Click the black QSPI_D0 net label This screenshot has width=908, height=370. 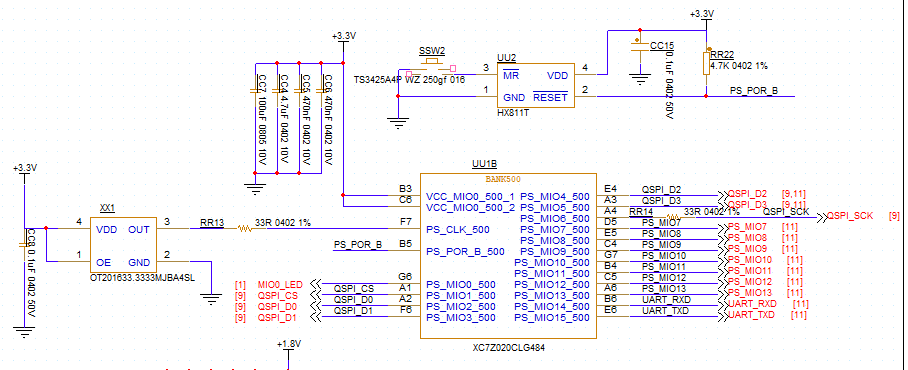tap(353, 300)
